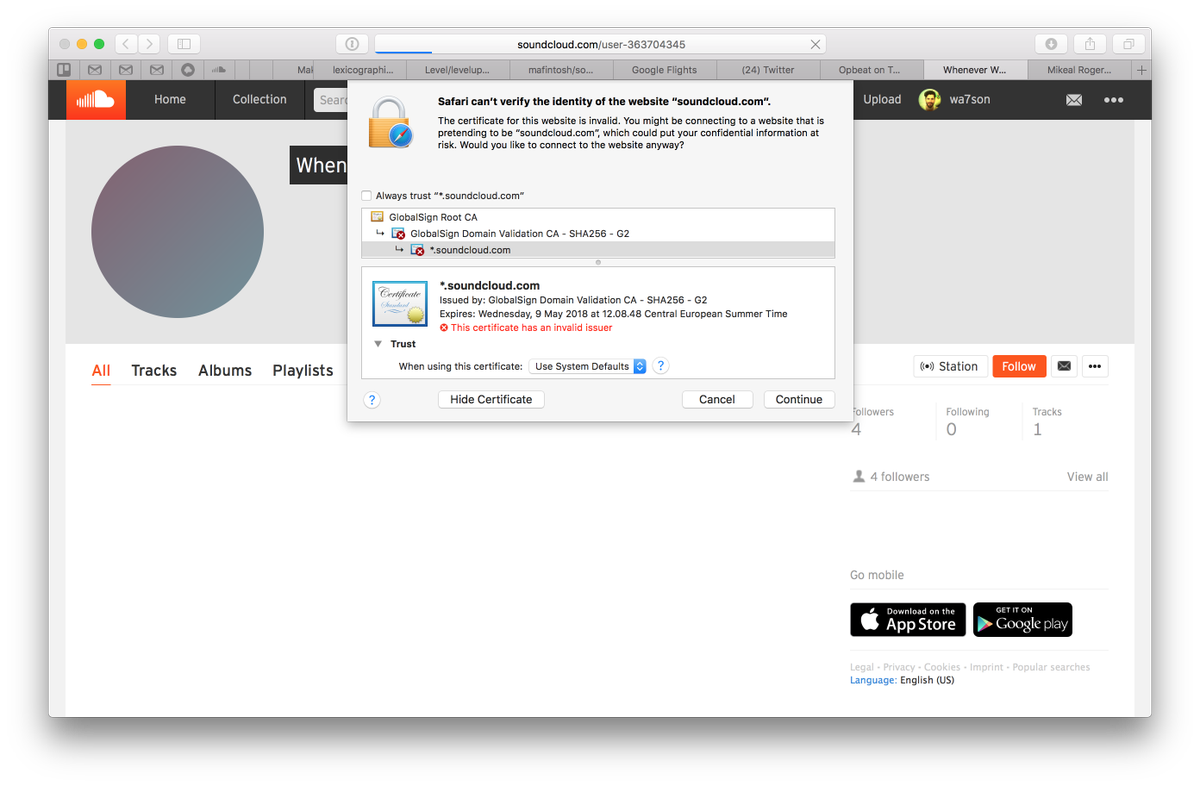Viewport: 1200px width, 786px height.
Task: Toggle Safari's sidebar button
Action: click(x=184, y=44)
